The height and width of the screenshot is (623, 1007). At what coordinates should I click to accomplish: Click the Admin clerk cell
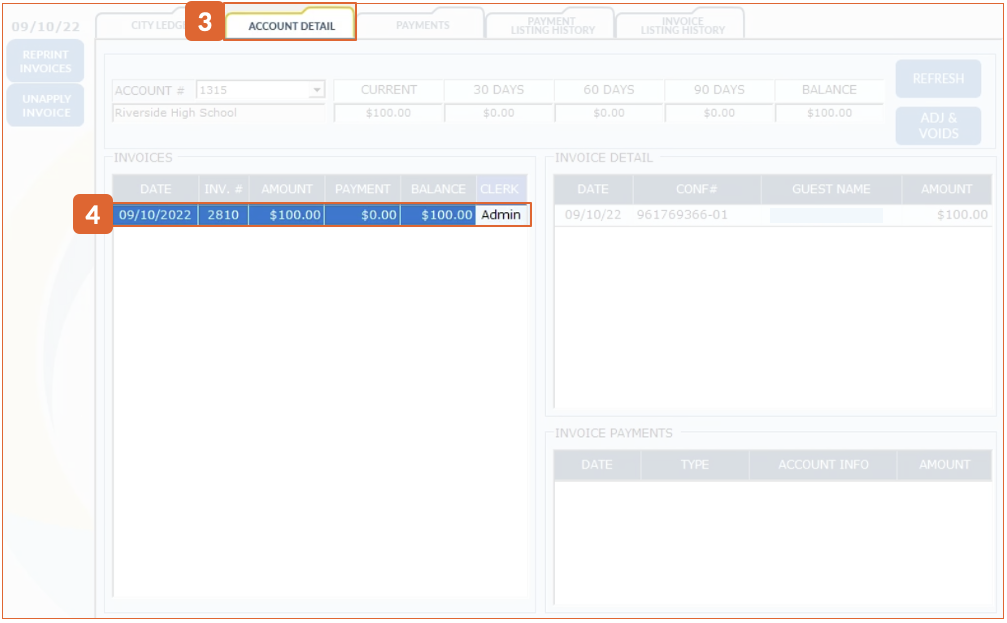(x=500, y=215)
